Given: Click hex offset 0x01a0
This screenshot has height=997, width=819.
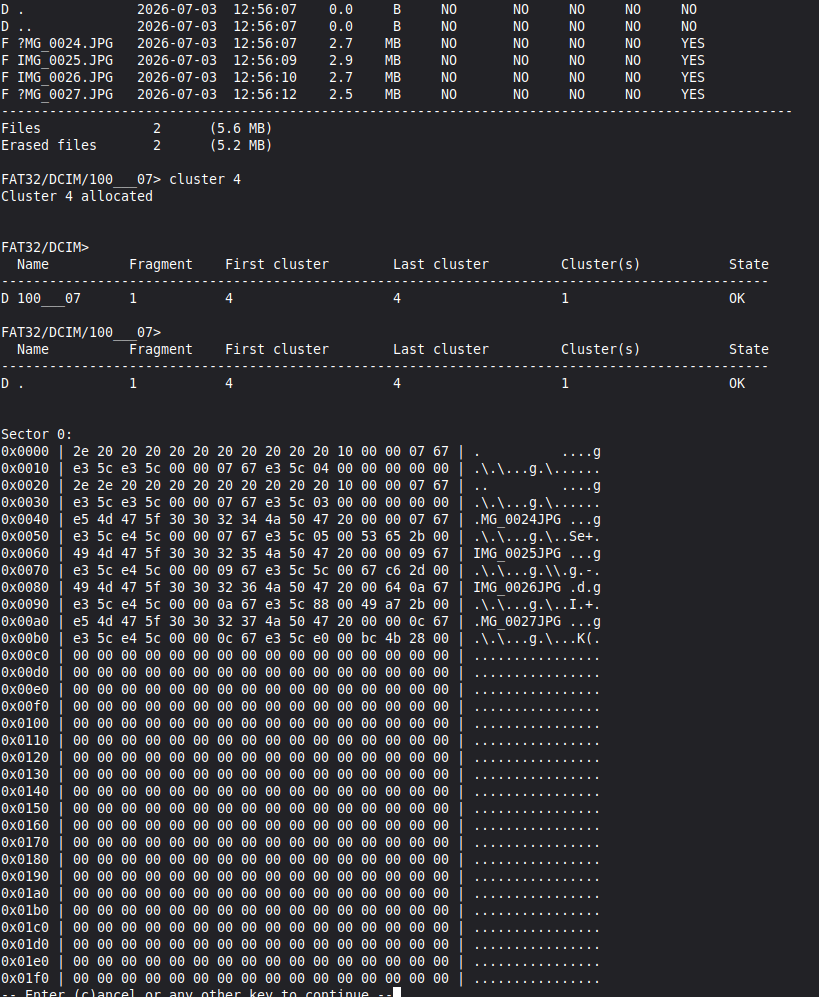Looking at the screenshot, I should pos(25,893).
